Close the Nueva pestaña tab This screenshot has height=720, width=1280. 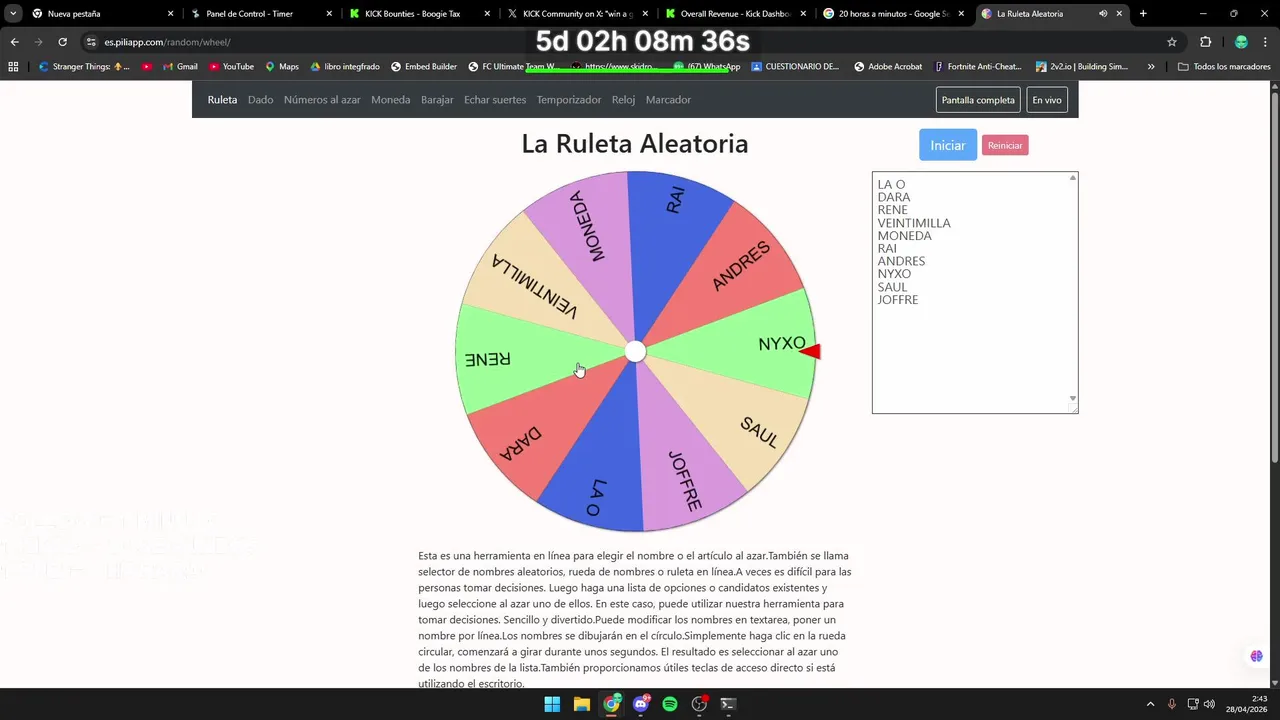pyautogui.click(x=170, y=14)
